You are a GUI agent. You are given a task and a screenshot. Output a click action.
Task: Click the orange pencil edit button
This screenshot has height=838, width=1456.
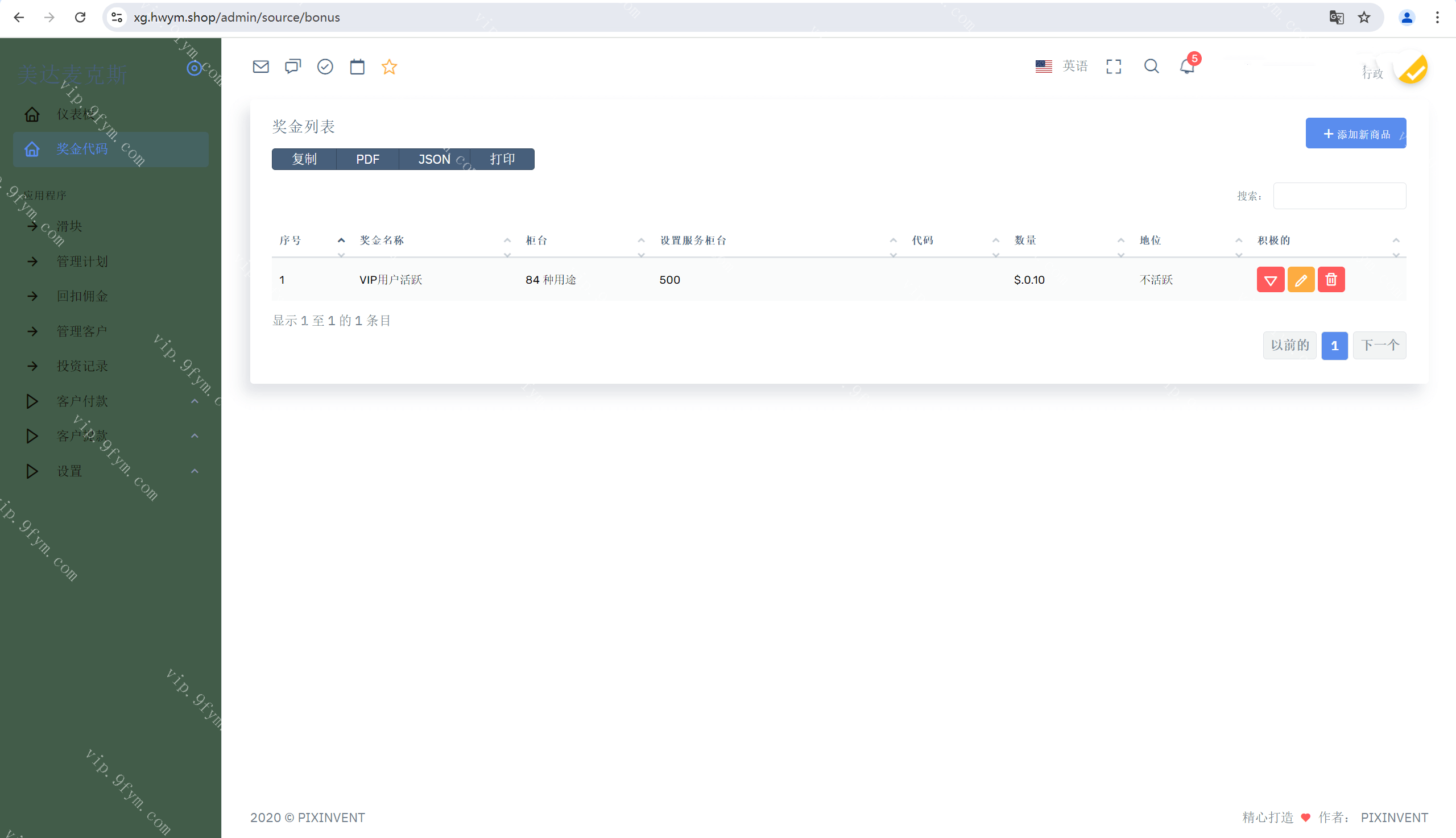click(1301, 280)
